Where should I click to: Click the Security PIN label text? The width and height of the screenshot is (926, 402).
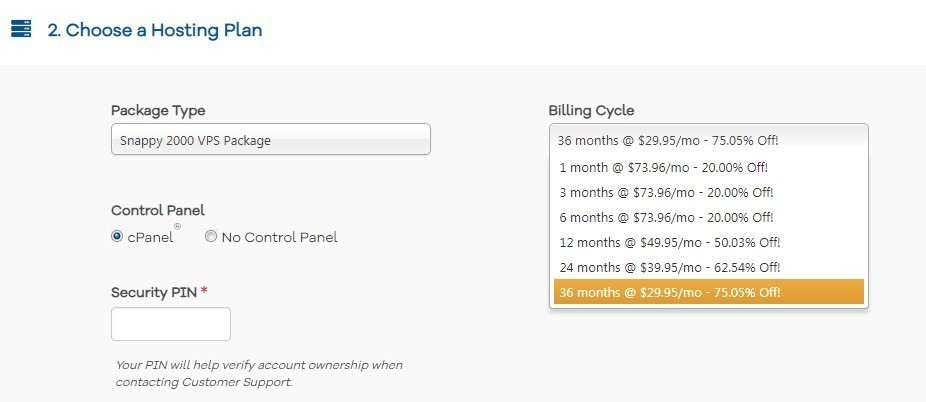click(x=154, y=292)
